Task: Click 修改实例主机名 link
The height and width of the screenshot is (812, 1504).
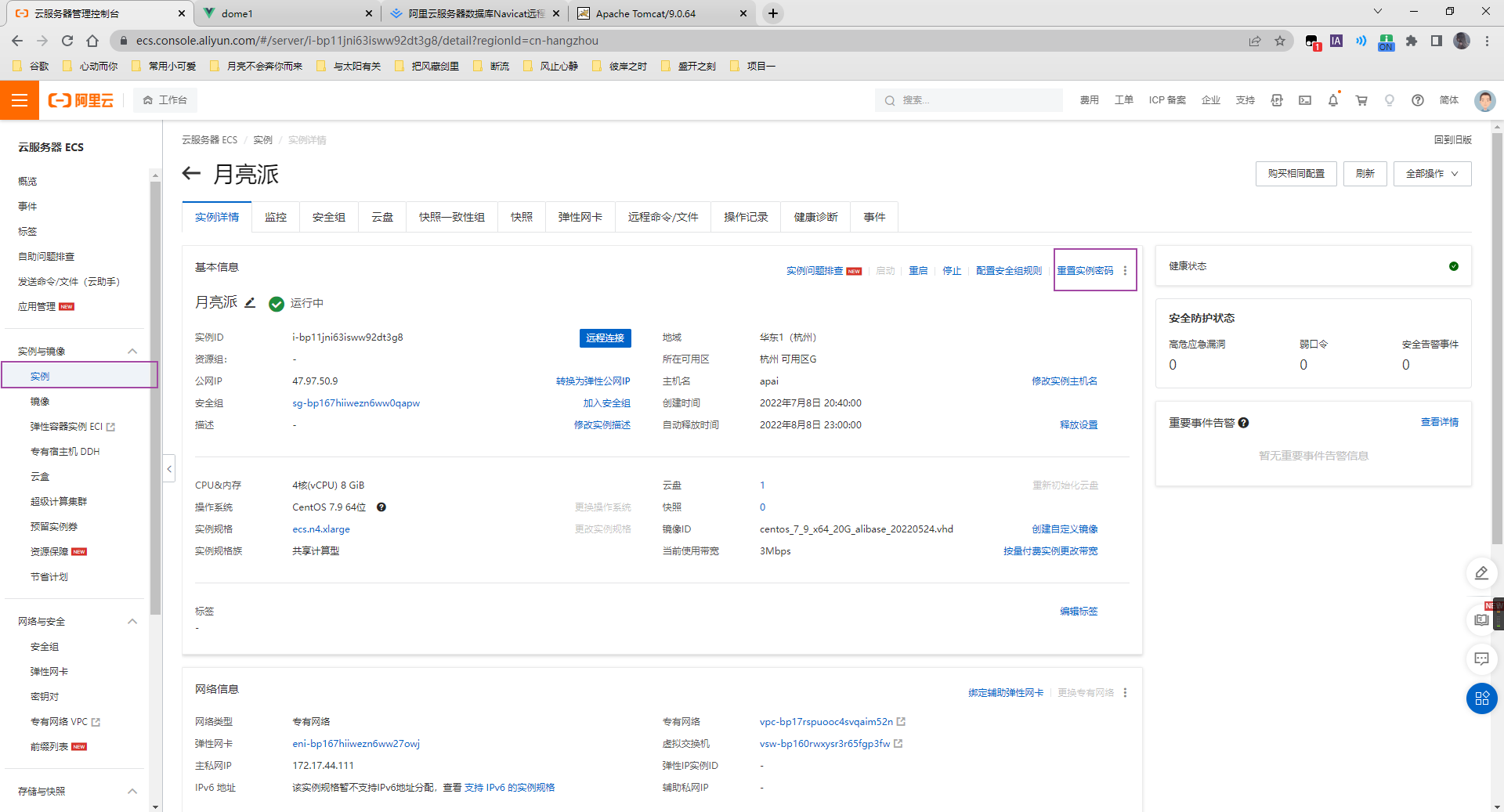Action: coord(1065,381)
